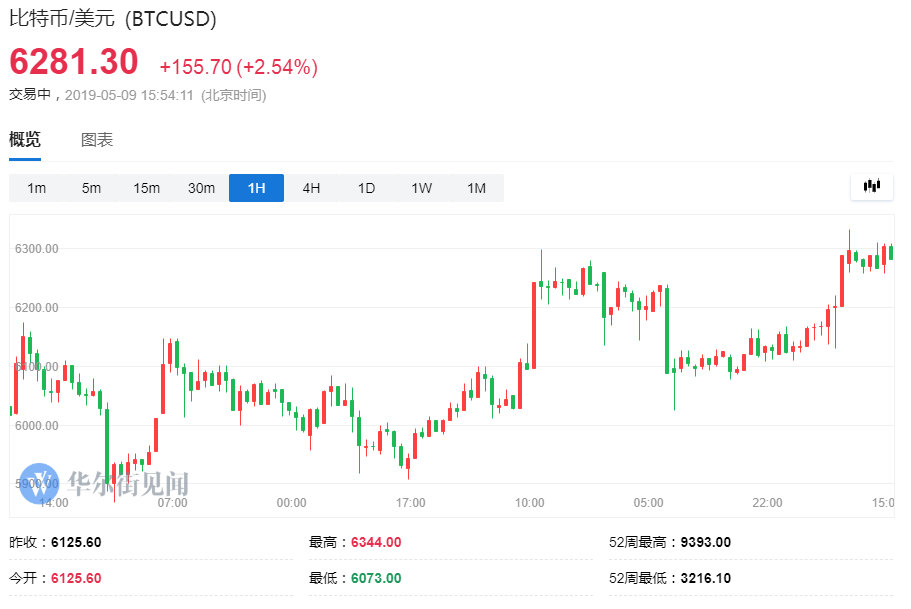Click the 6281.30 current price

(74, 63)
